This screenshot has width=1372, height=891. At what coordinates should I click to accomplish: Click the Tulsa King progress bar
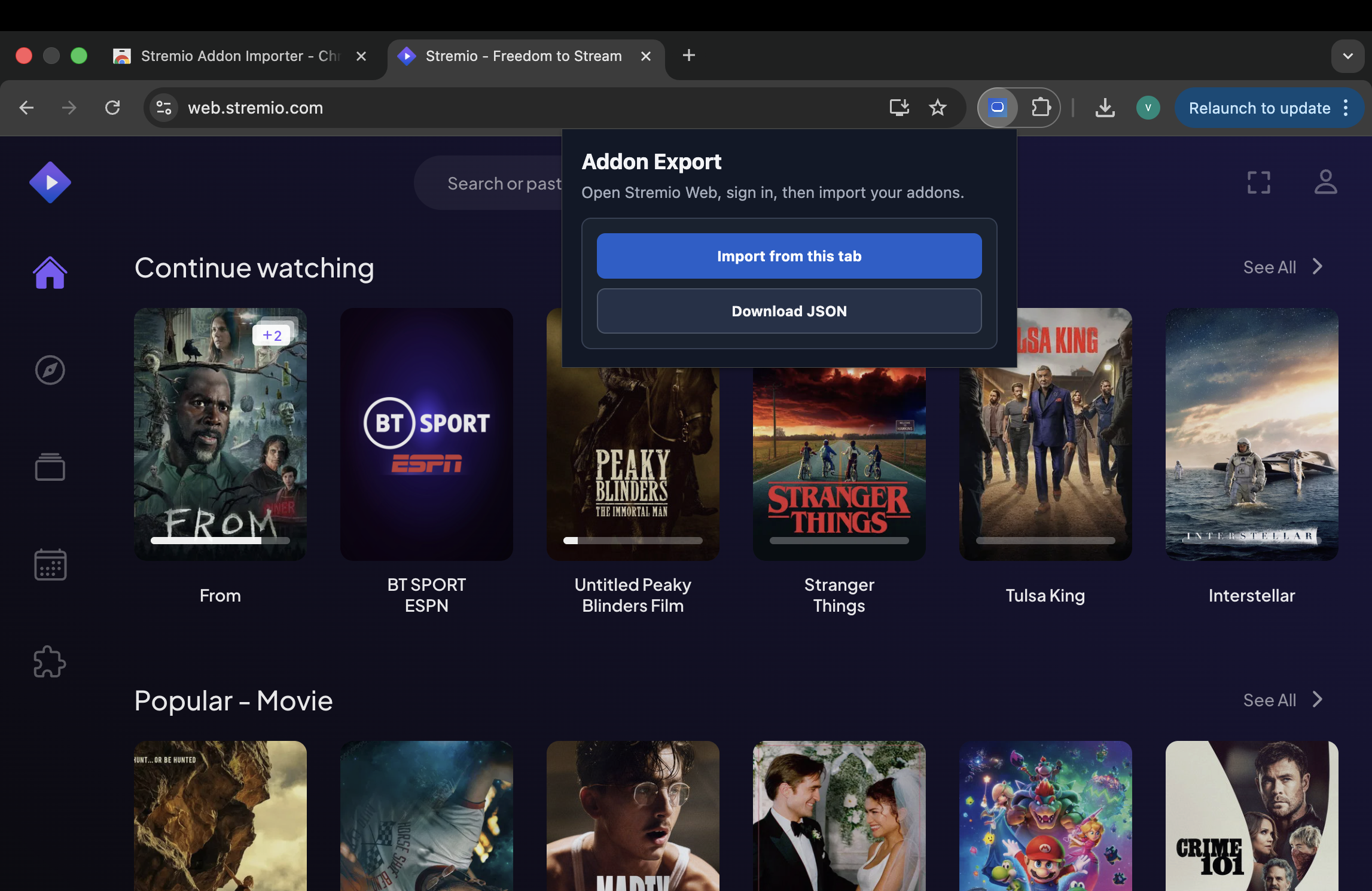[1045, 541]
